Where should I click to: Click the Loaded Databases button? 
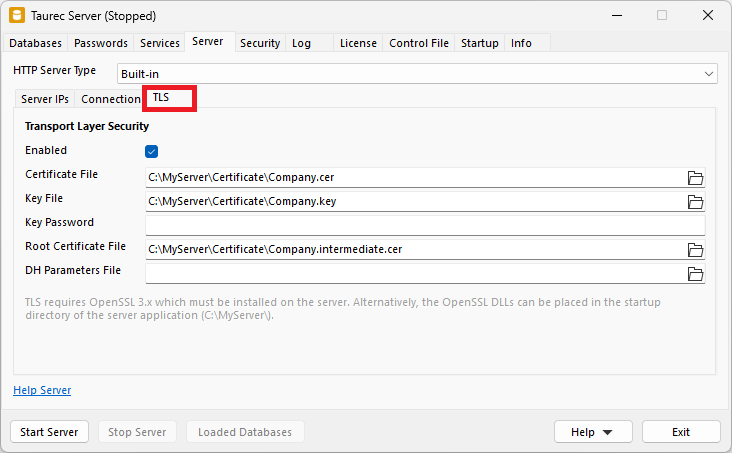point(245,432)
